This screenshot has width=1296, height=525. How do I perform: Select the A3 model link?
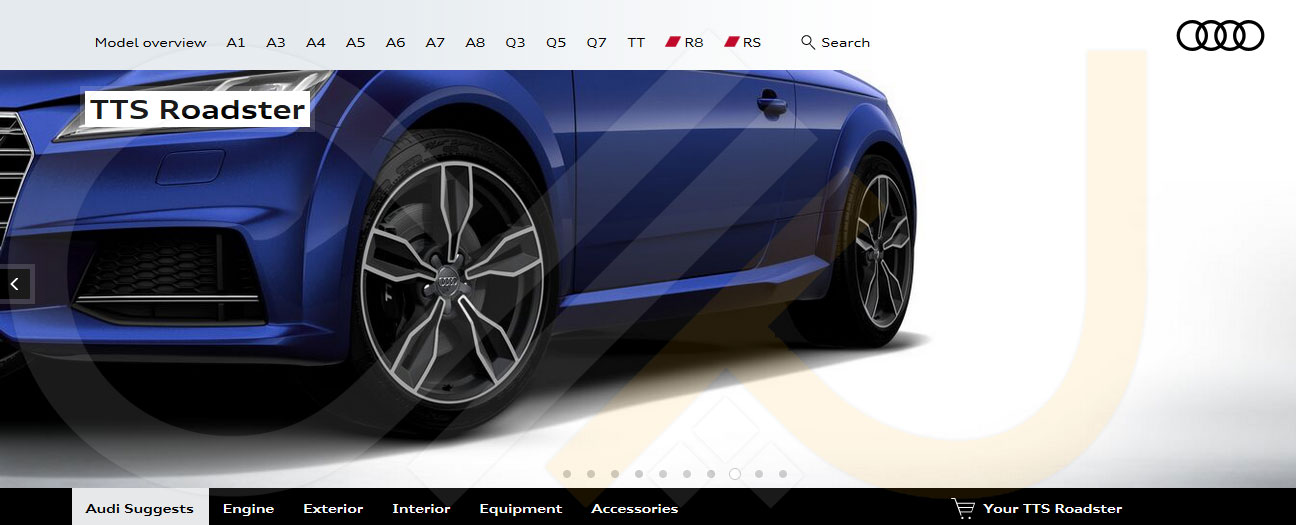click(276, 43)
